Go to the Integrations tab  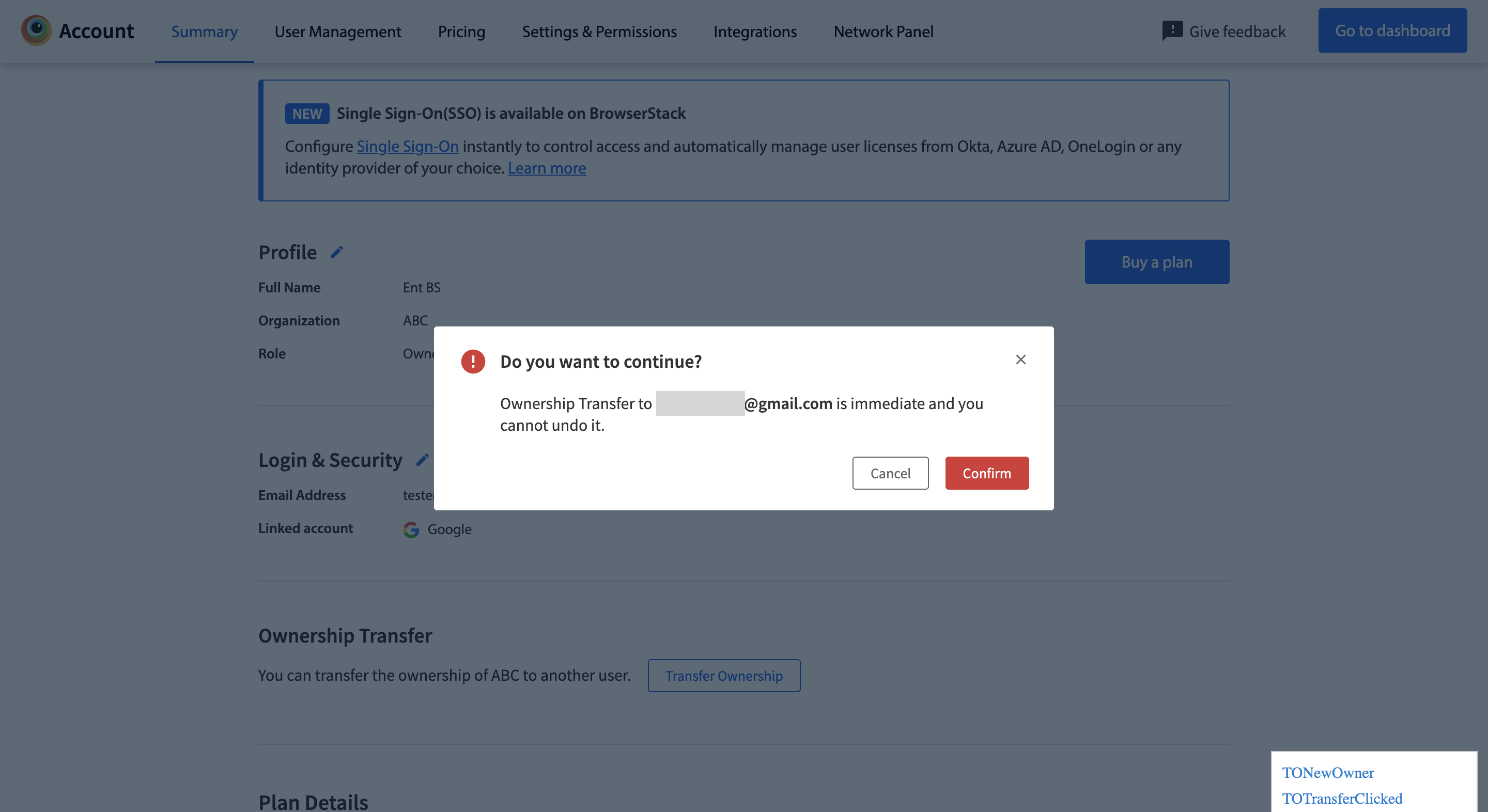754,31
